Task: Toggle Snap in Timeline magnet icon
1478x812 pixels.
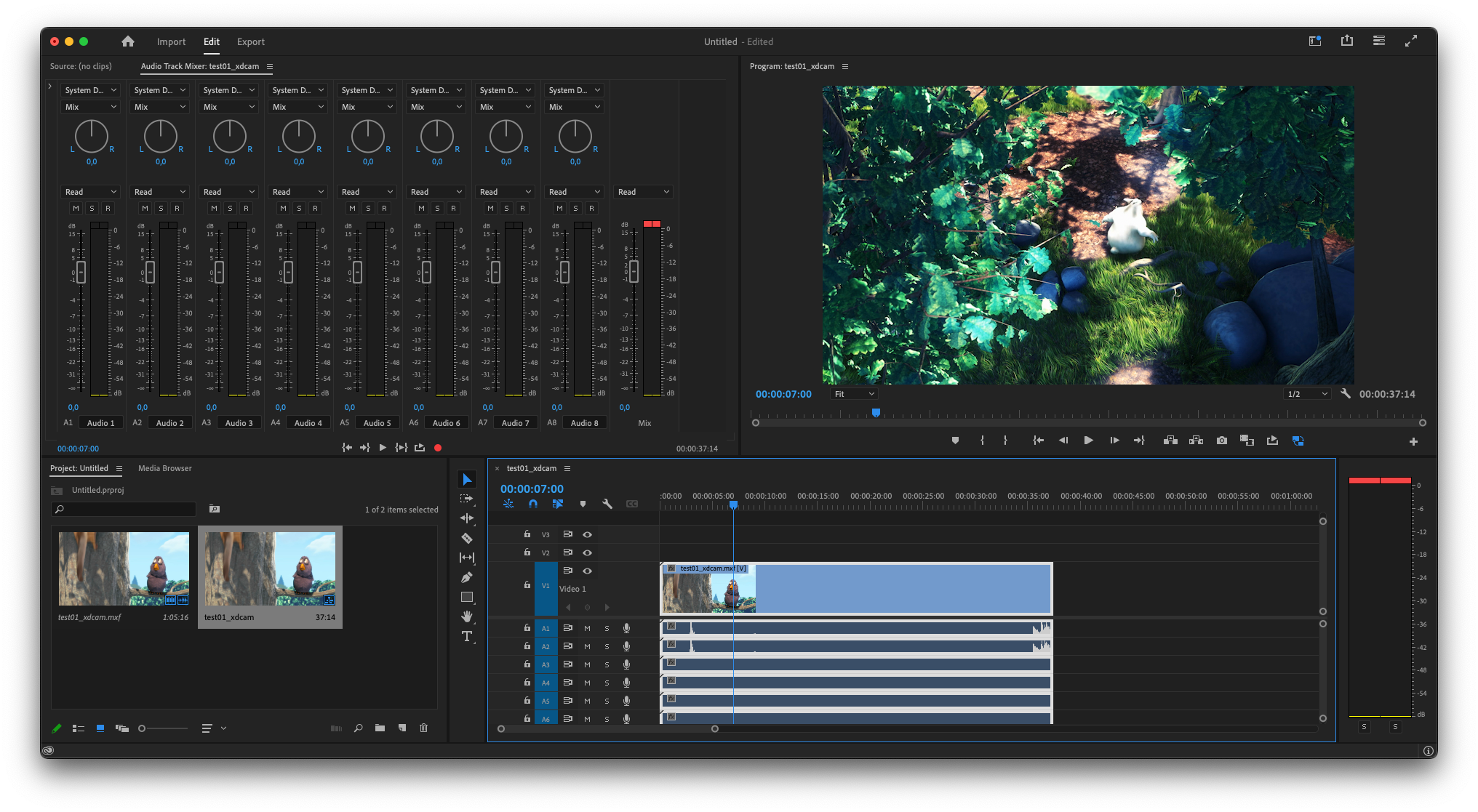Action: 533,504
